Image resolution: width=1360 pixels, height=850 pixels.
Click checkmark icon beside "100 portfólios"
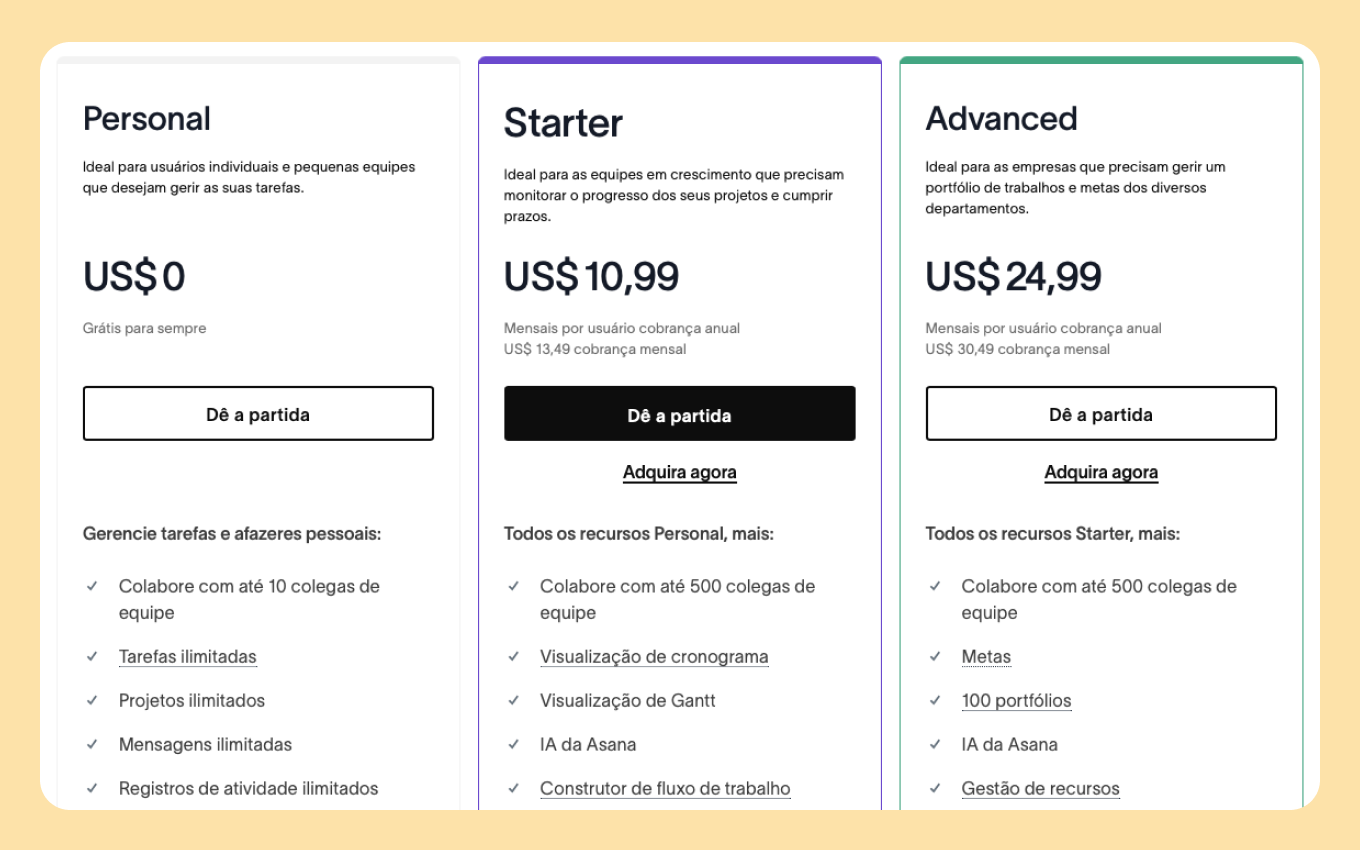click(x=935, y=701)
